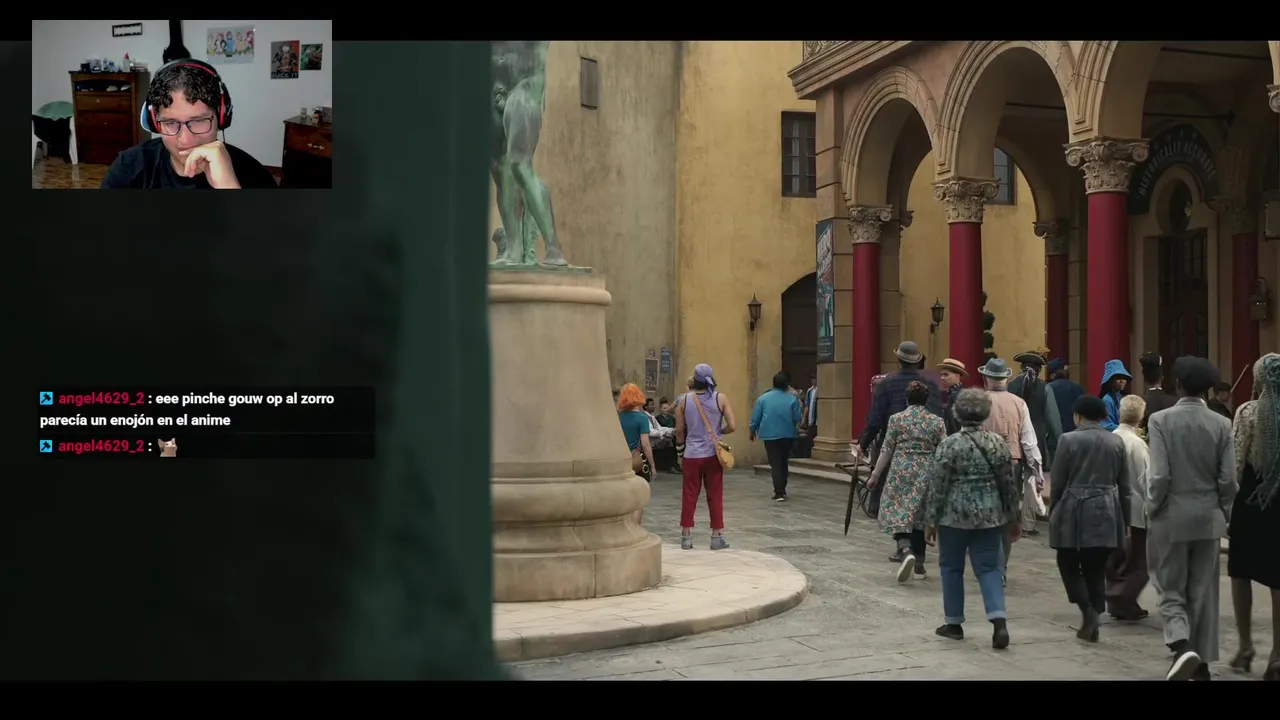This screenshot has width=1280, height=720.
Task: Click the first badge icon beside angel4629_2
Action: click(46, 398)
